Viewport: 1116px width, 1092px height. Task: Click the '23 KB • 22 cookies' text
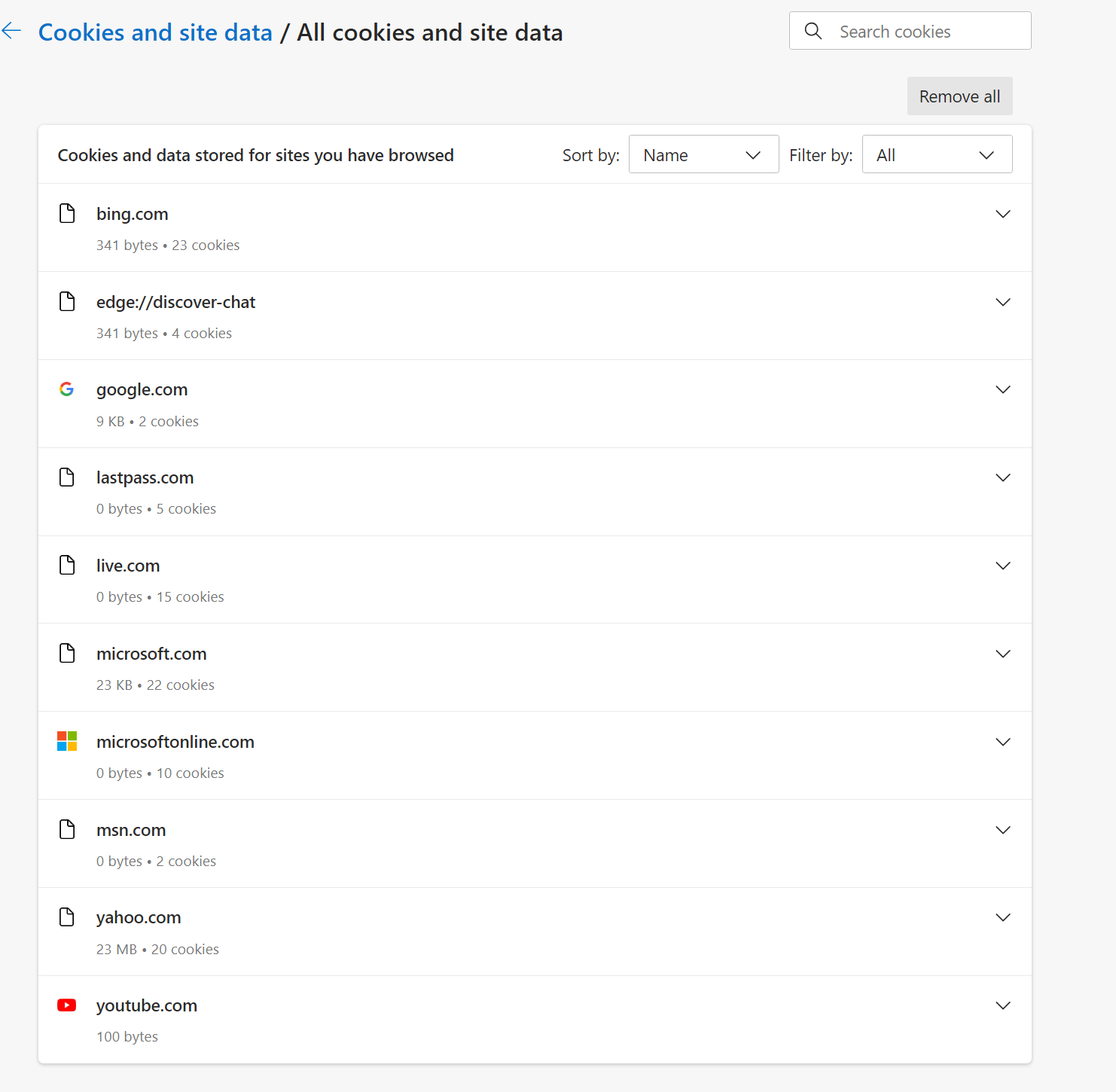(155, 685)
